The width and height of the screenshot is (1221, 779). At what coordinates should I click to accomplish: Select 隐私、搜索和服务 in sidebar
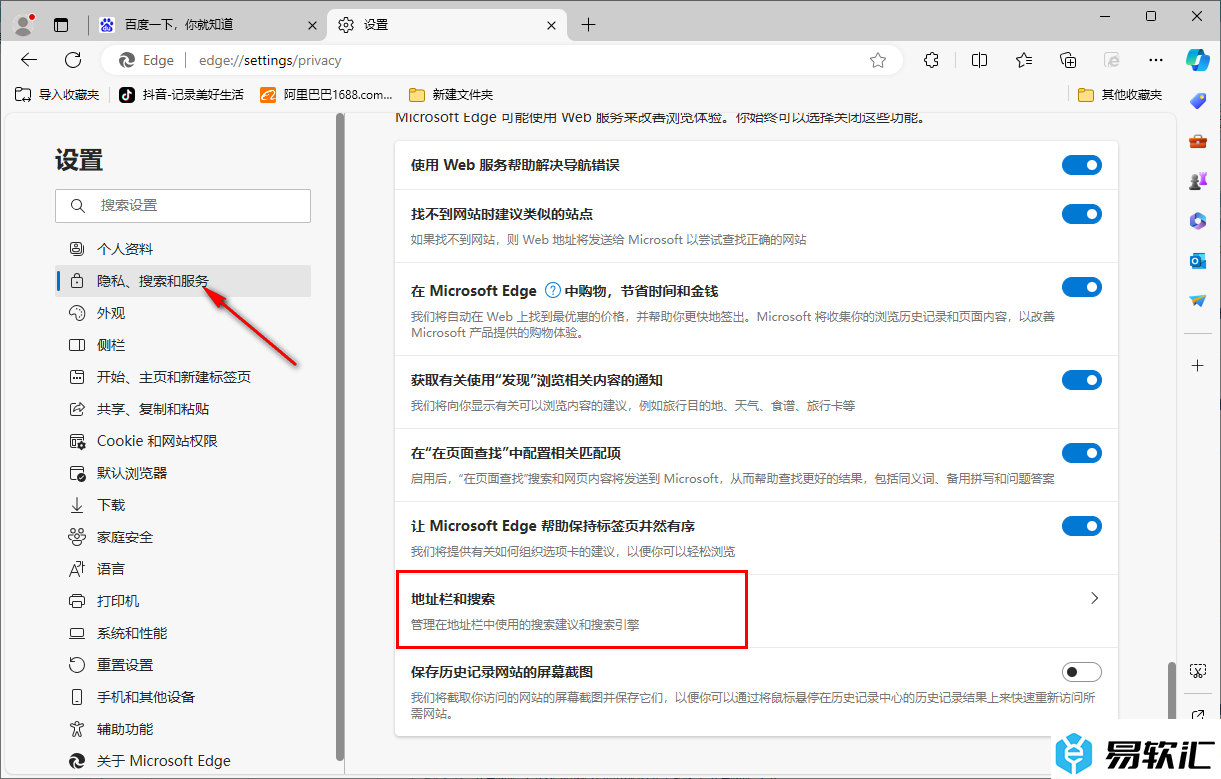coord(183,281)
